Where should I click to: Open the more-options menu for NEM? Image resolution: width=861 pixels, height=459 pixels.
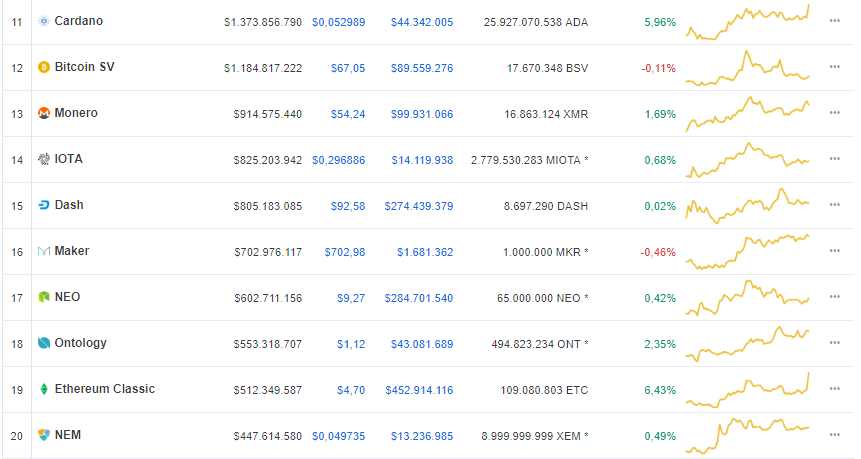coord(835,435)
